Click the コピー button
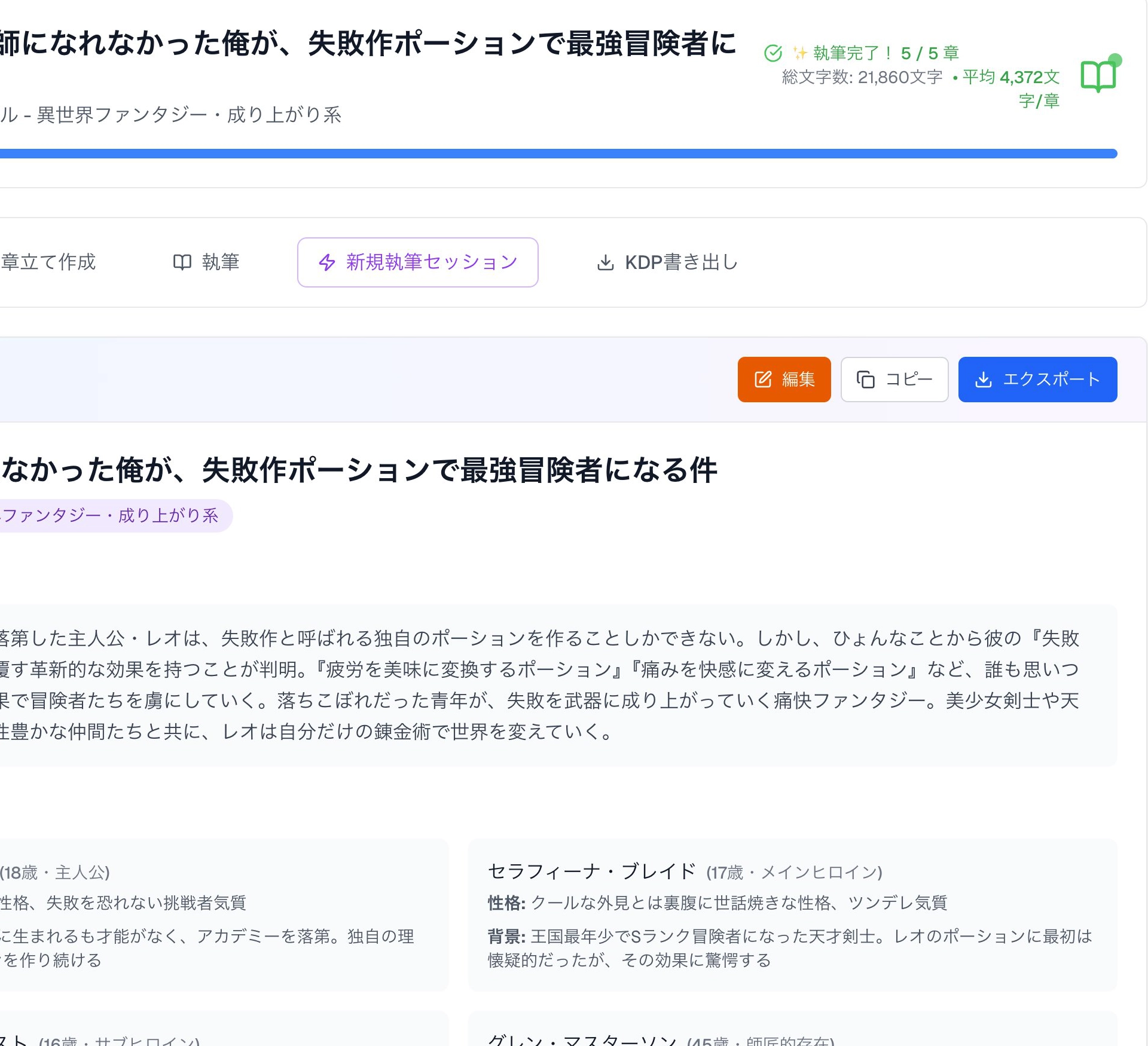 (893, 379)
